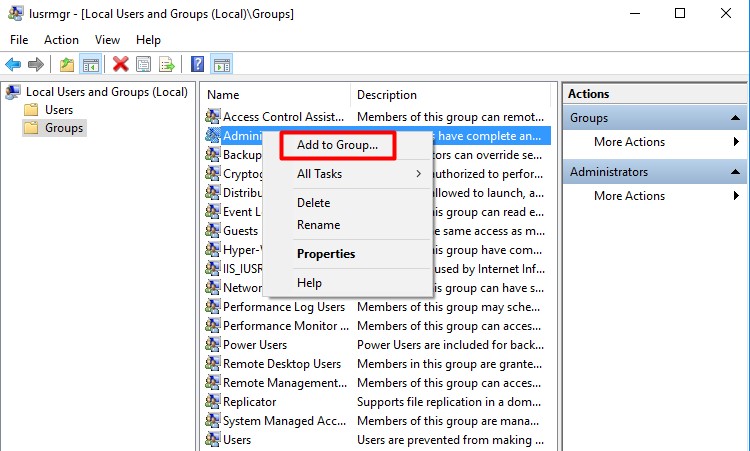Viewport: 750px width, 451px height.
Task: Toggle the Show/Hide Action Pane toolbar icon
Action: coord(222,64)
